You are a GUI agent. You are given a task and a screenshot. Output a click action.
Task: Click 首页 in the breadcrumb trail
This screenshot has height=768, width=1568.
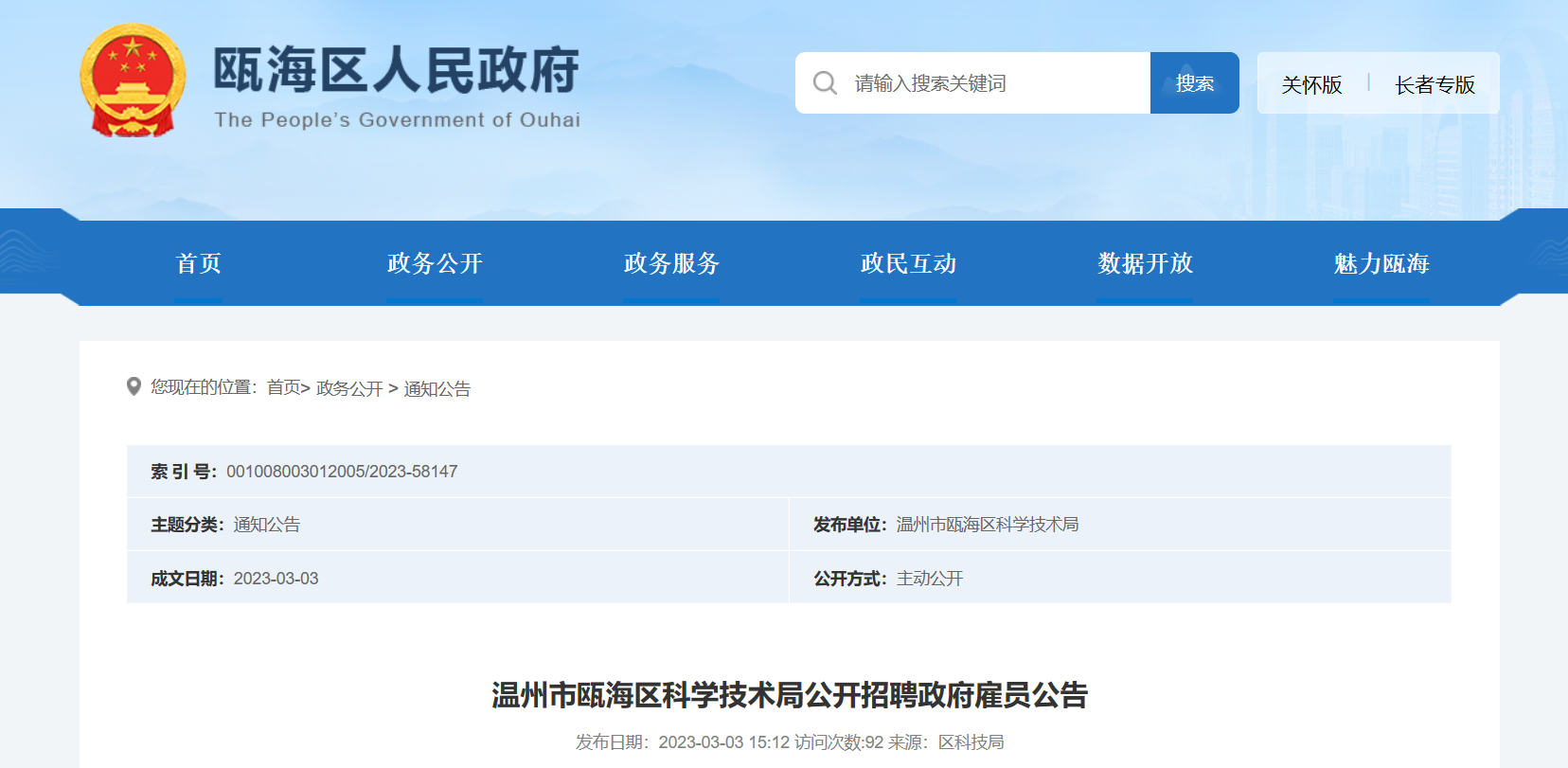tap(283, 387)
